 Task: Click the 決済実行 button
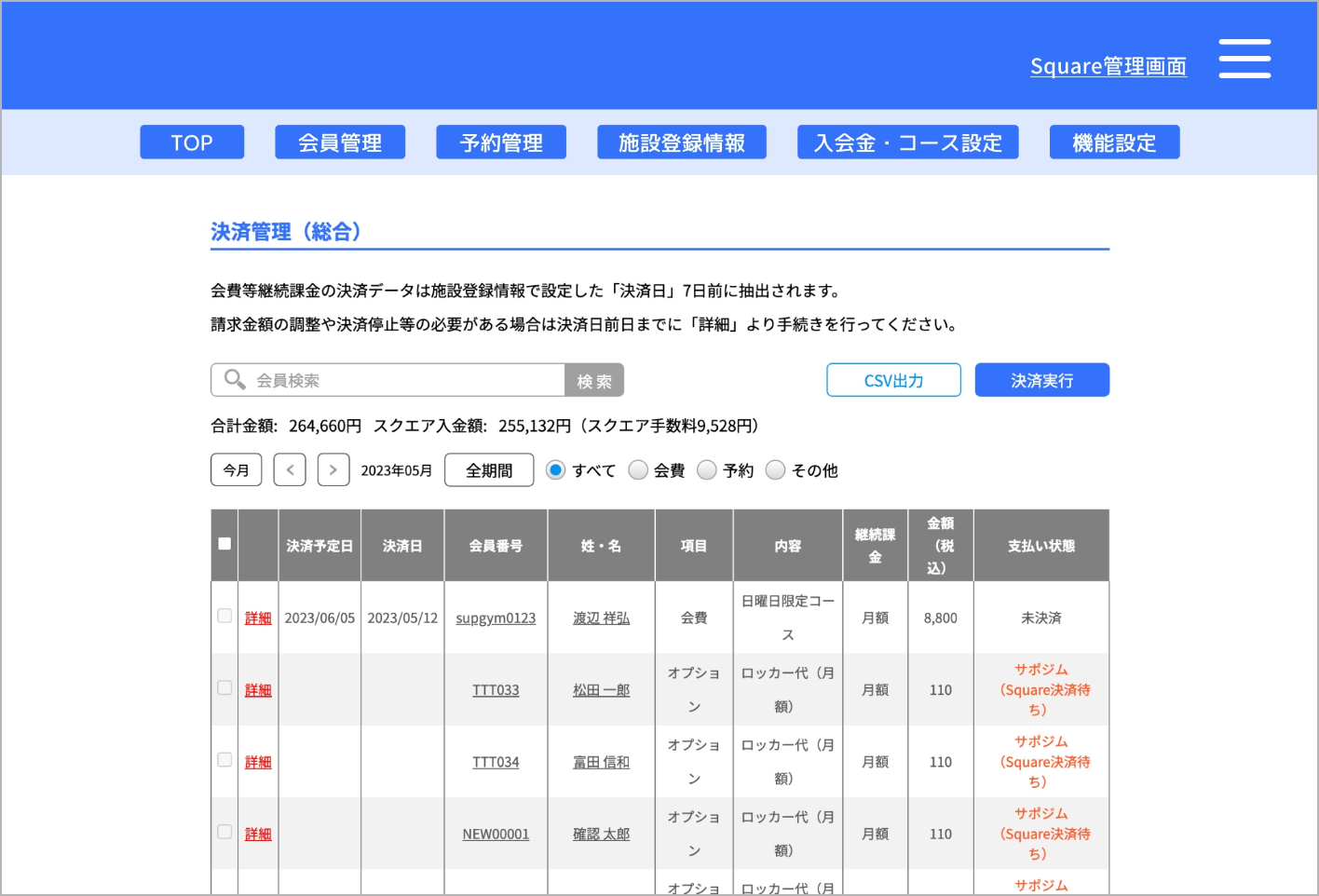pyautogui.click(x=1041, y=380)
